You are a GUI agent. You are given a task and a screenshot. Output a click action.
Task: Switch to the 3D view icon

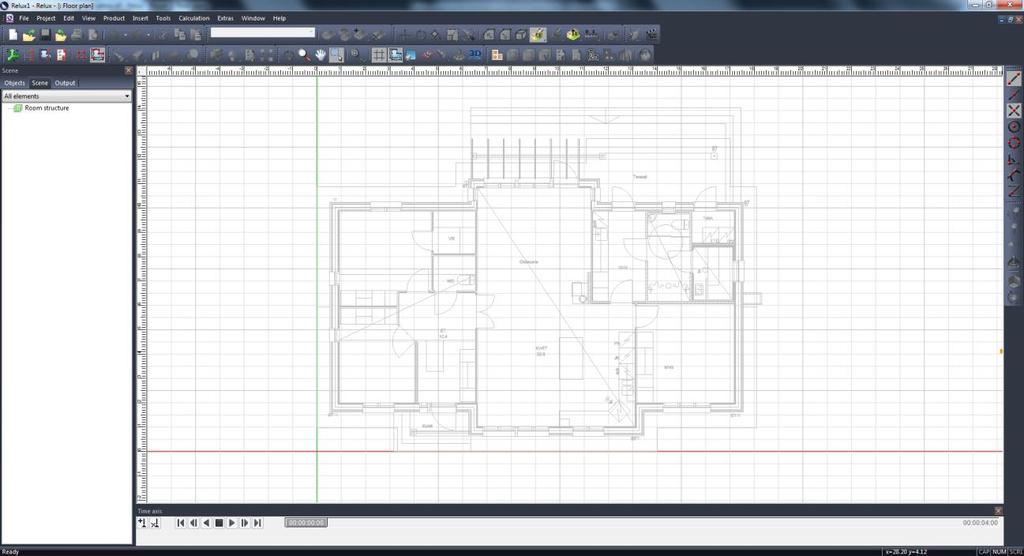click(x=475, y=55)
